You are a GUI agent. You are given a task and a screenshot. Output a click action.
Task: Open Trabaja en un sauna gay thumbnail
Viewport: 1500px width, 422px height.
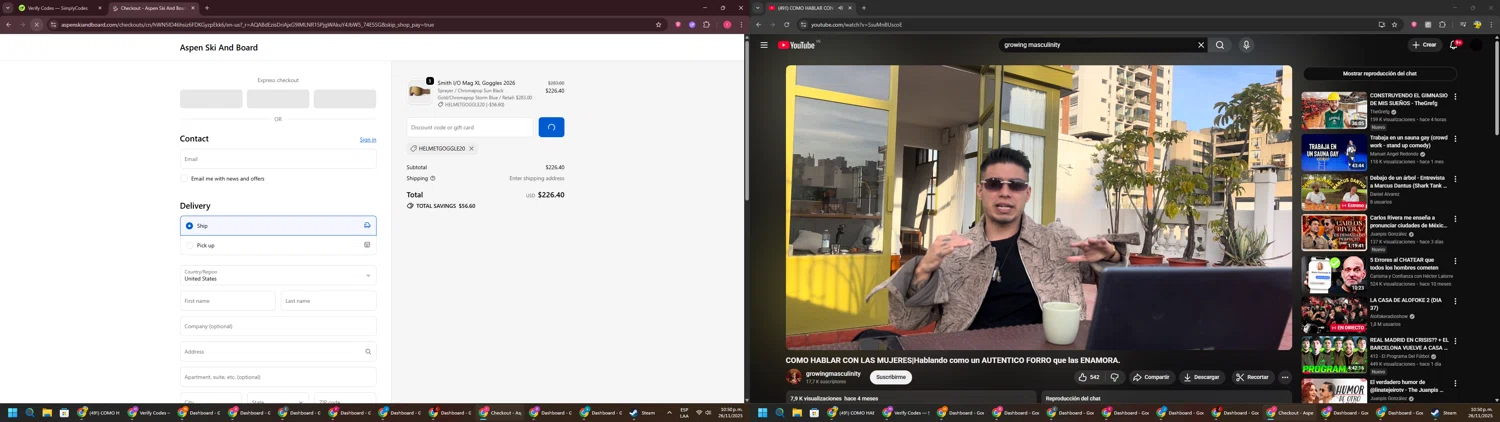coord(1334,152)
